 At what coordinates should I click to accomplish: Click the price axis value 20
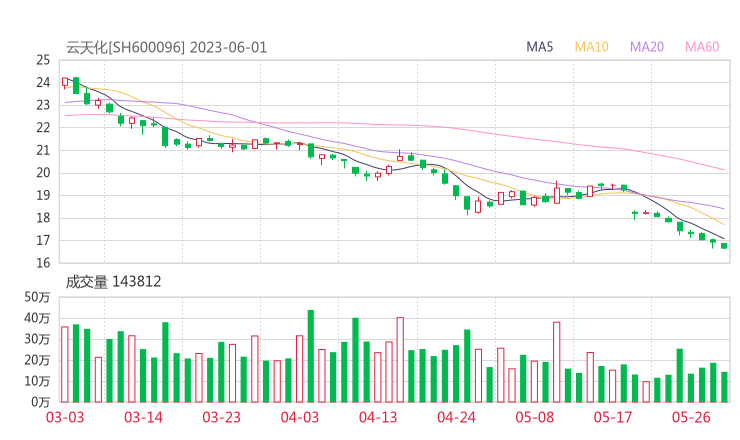43,173
